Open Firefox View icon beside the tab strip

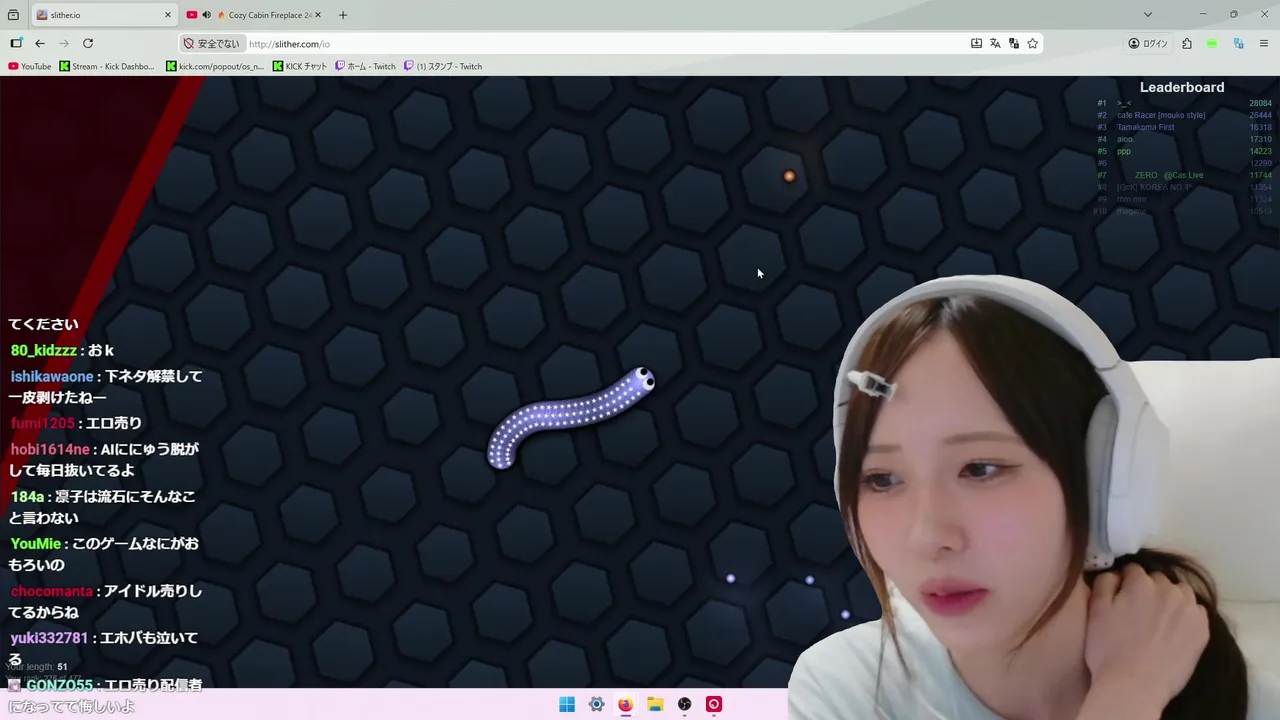point(13,15)
